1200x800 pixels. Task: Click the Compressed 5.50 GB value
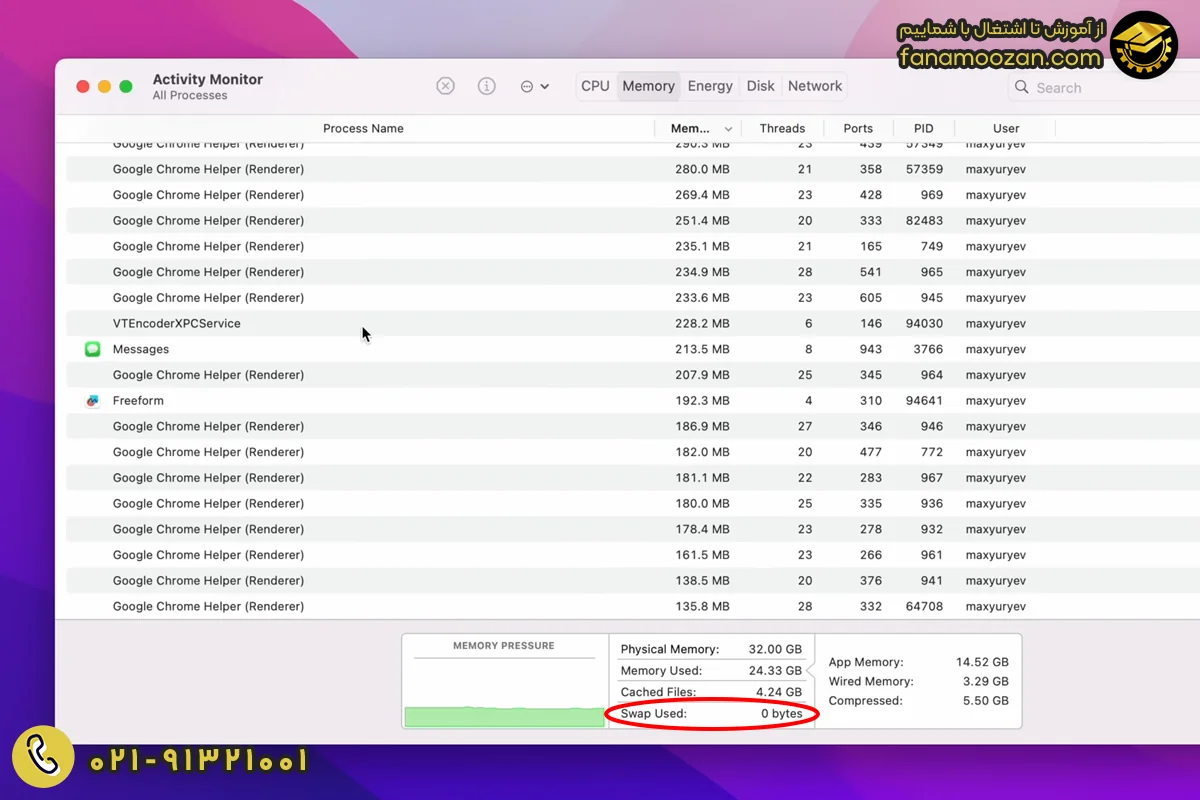(x=986, y=701)
